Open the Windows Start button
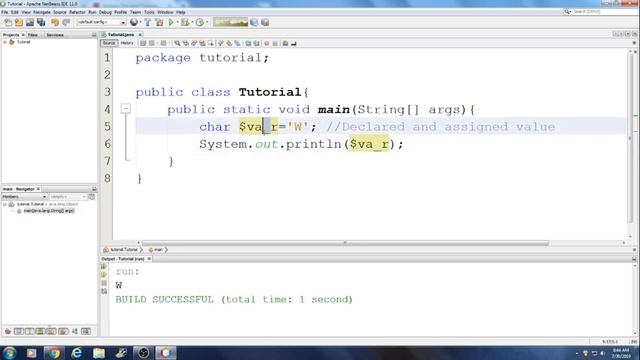640x360 pixels. tap(9, 353)
